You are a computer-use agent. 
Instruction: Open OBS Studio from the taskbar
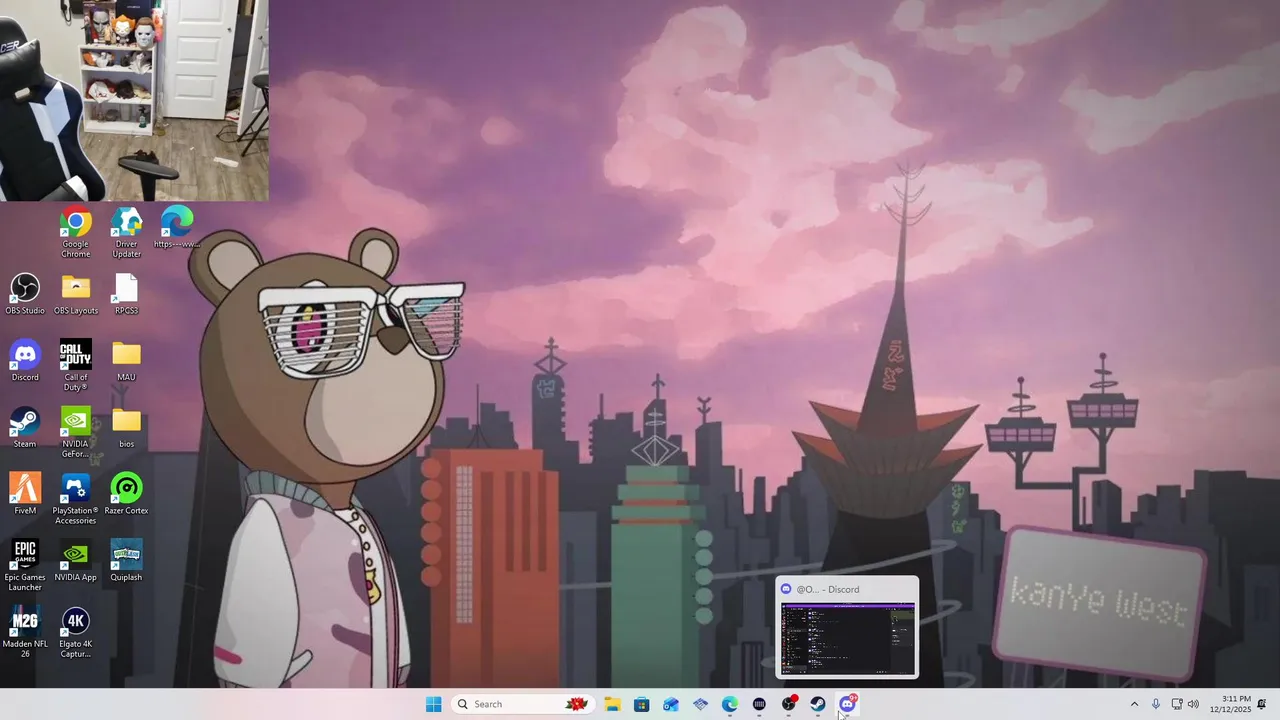(x=789, y=704)
